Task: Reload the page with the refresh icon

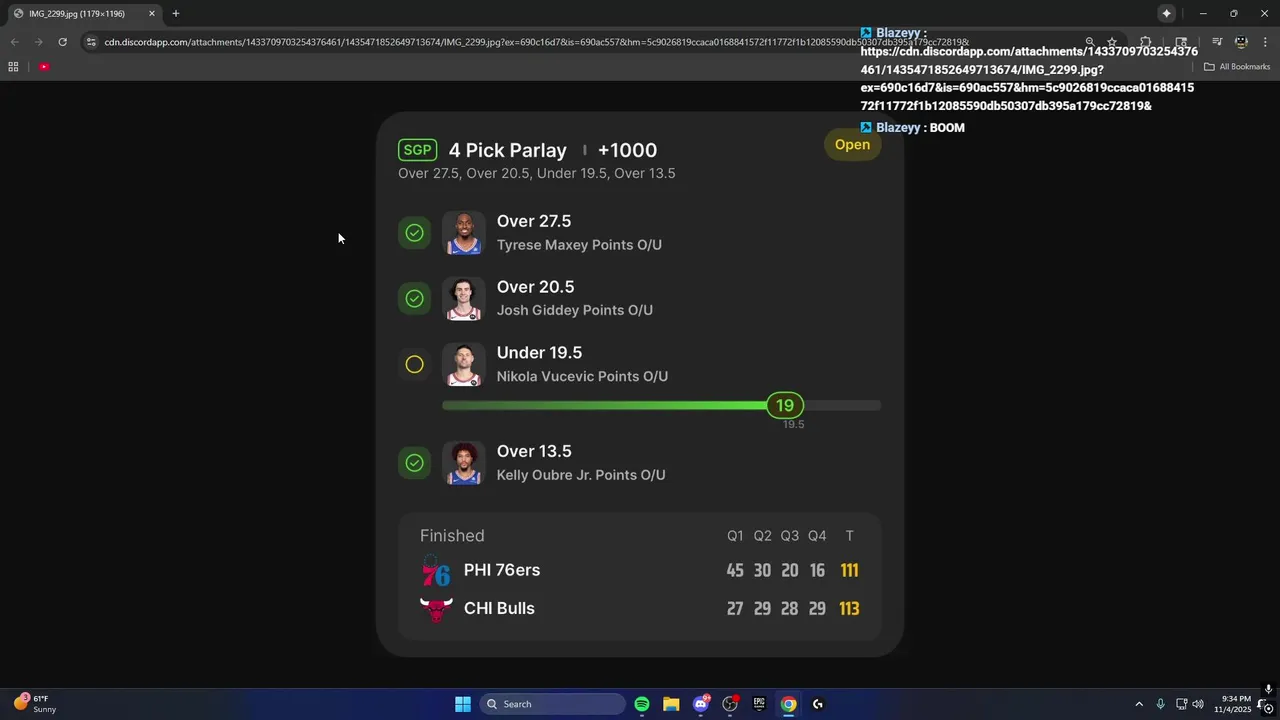Action: coord(62,42)
